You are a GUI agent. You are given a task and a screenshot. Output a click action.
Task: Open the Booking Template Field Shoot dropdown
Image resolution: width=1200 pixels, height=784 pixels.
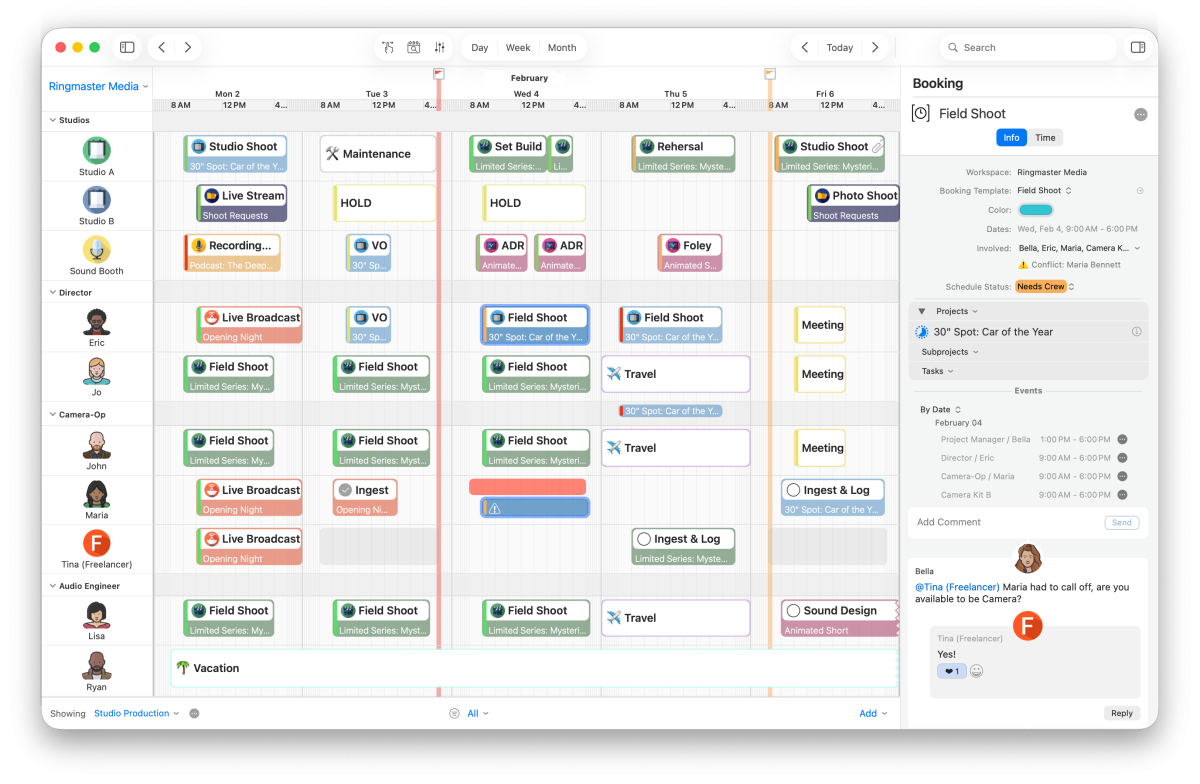pos(1044,190)
